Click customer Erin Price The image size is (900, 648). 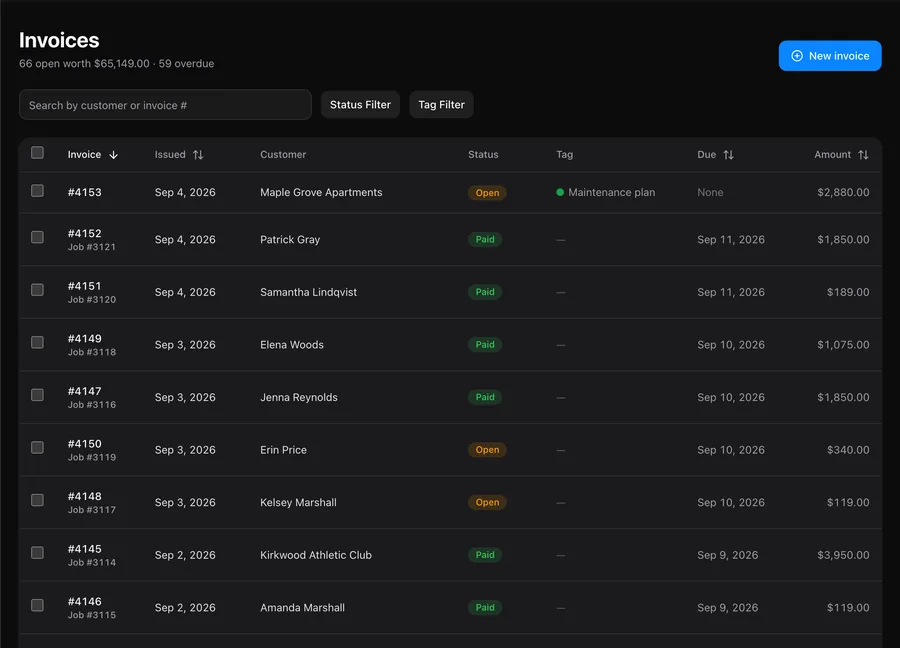283,450
